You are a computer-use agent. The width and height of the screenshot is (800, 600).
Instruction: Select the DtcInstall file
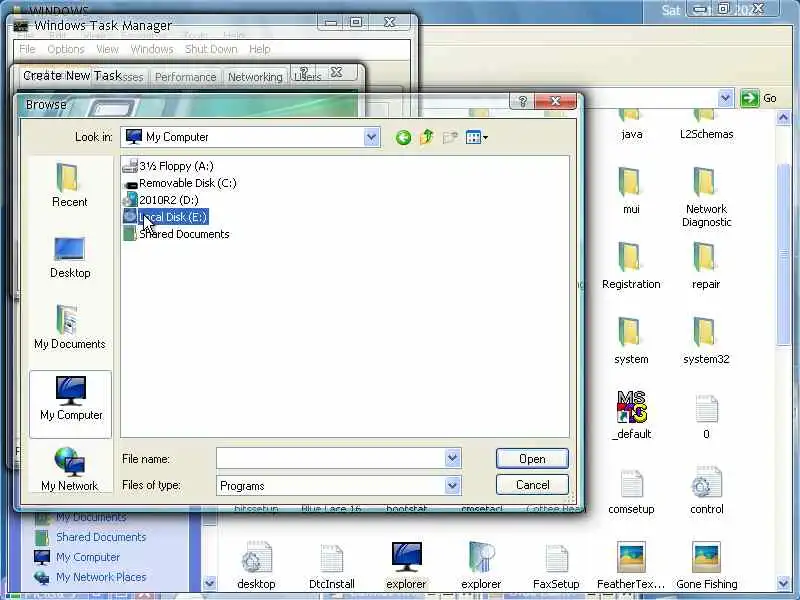(x=332, y=565)
